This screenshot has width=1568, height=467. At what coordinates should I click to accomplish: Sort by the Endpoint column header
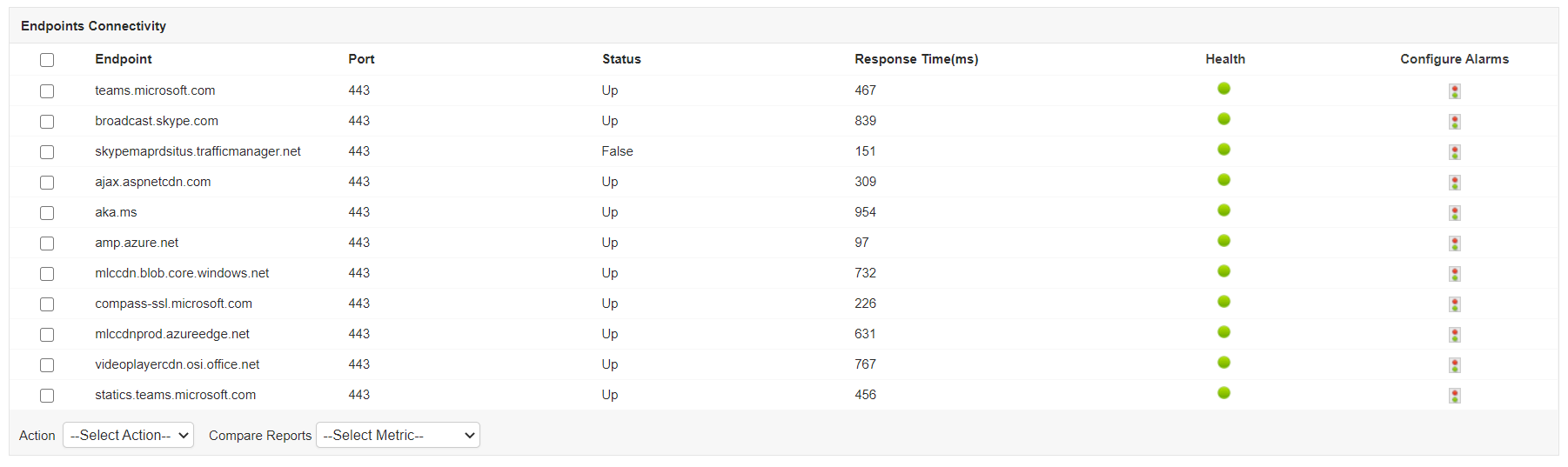(124, 59)
